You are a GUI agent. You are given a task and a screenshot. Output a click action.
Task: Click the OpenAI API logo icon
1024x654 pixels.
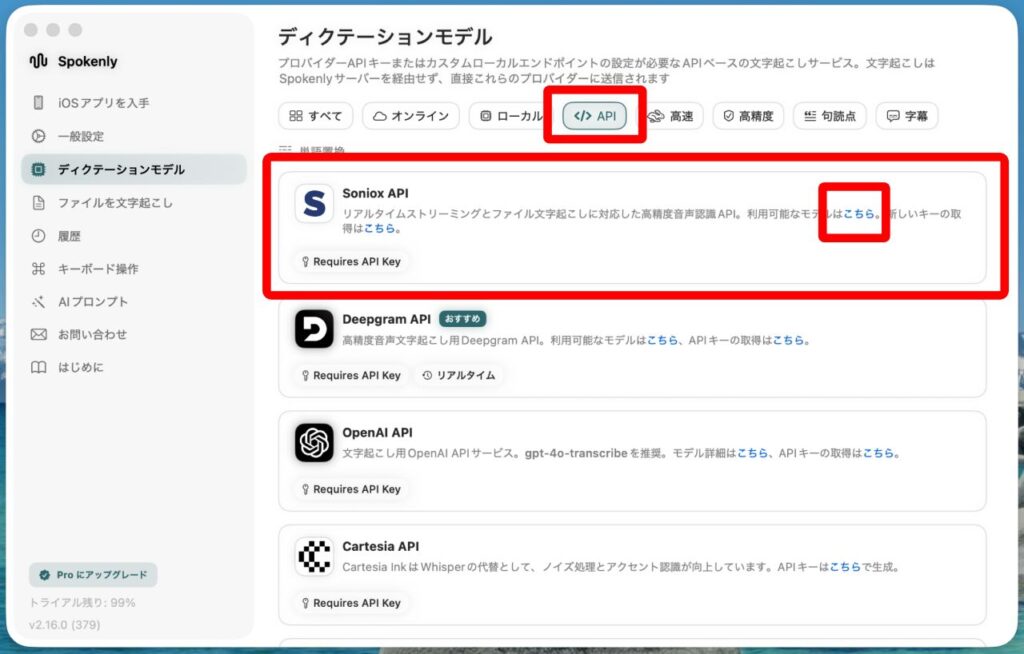pos(314,443)
